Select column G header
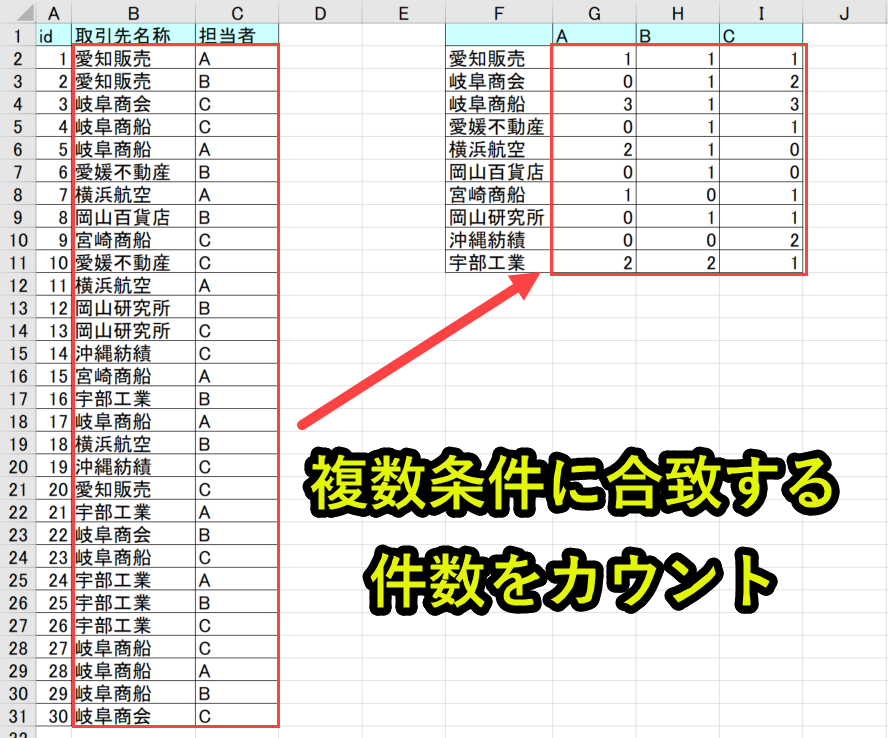Image resolution: width=888 pixels, height=738 pixels. click(x=594, y=12)
